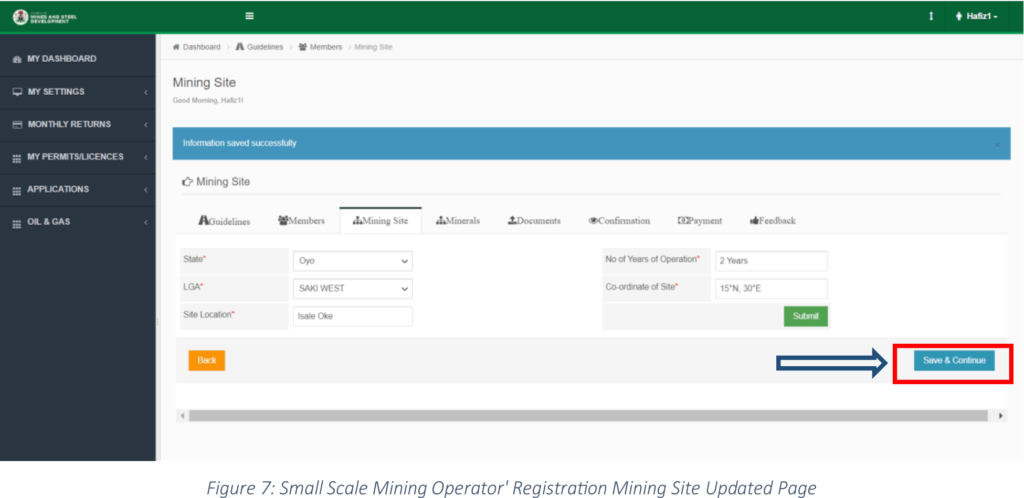Click the Site Location input field
This screenshot has width=1024, height=498.
pyautogui.click(x=352, y=316)
